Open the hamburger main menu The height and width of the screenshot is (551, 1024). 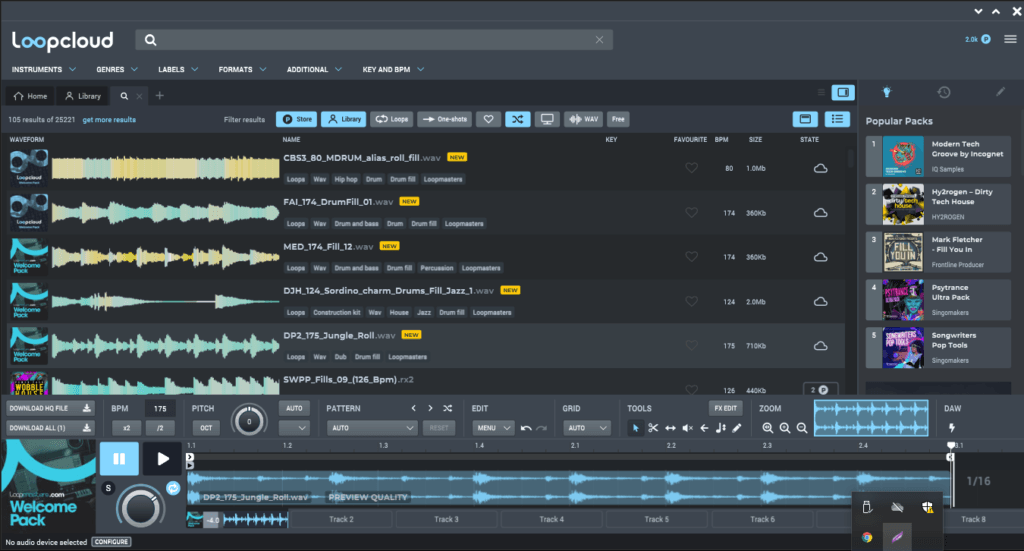click(1010, 39)
